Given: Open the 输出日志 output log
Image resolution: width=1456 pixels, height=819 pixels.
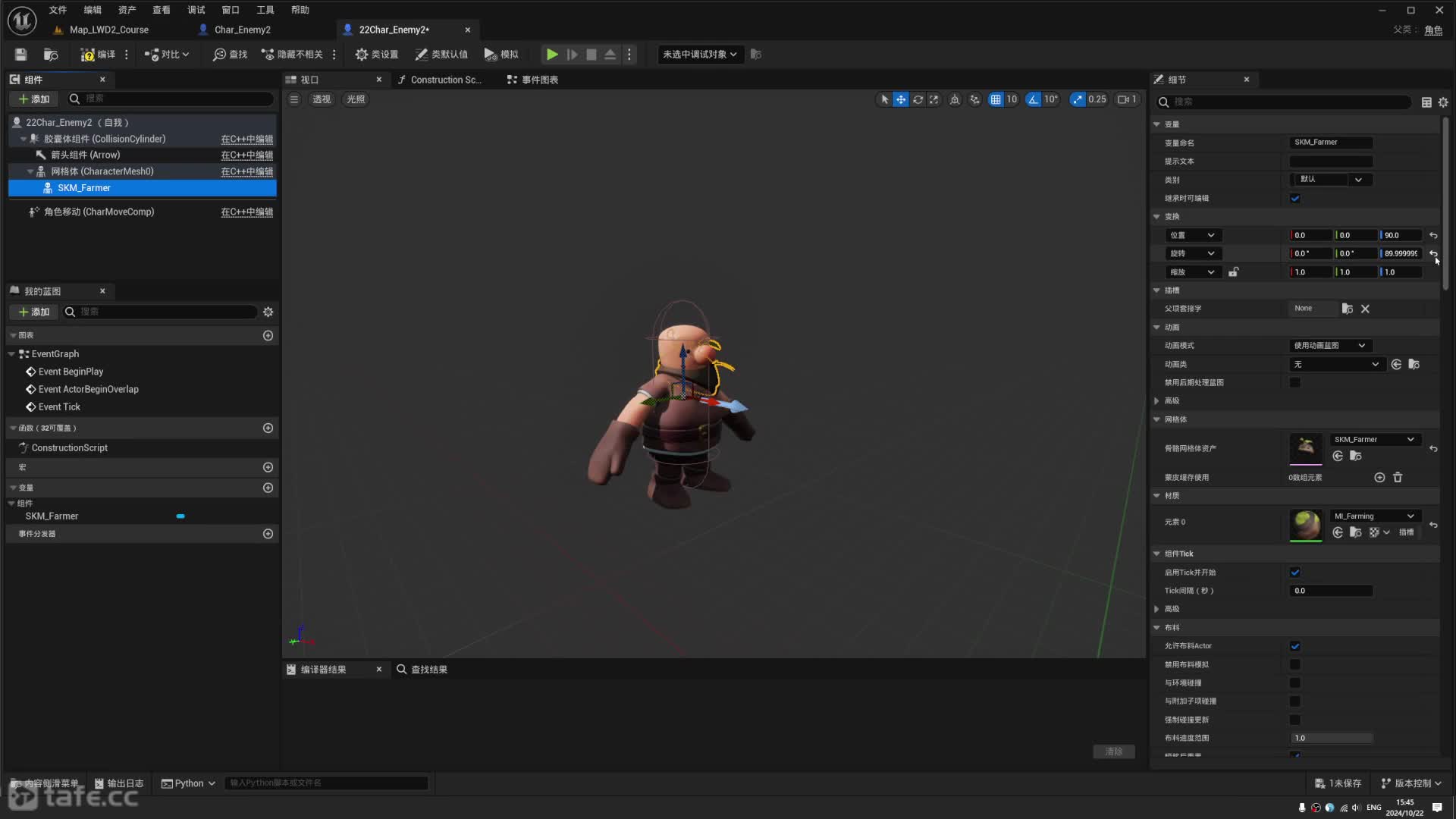Looking at the screenshot, I should pos(119,783).
